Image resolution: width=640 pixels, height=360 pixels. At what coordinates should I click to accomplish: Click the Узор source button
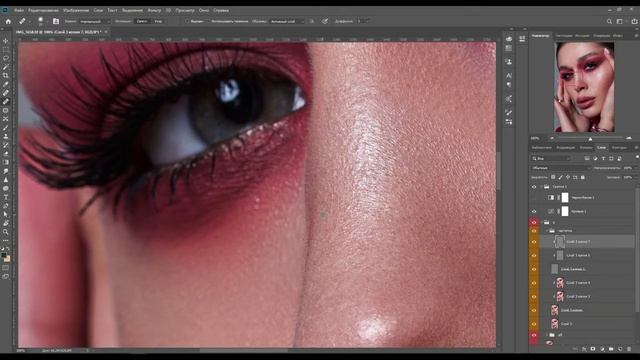158,21
